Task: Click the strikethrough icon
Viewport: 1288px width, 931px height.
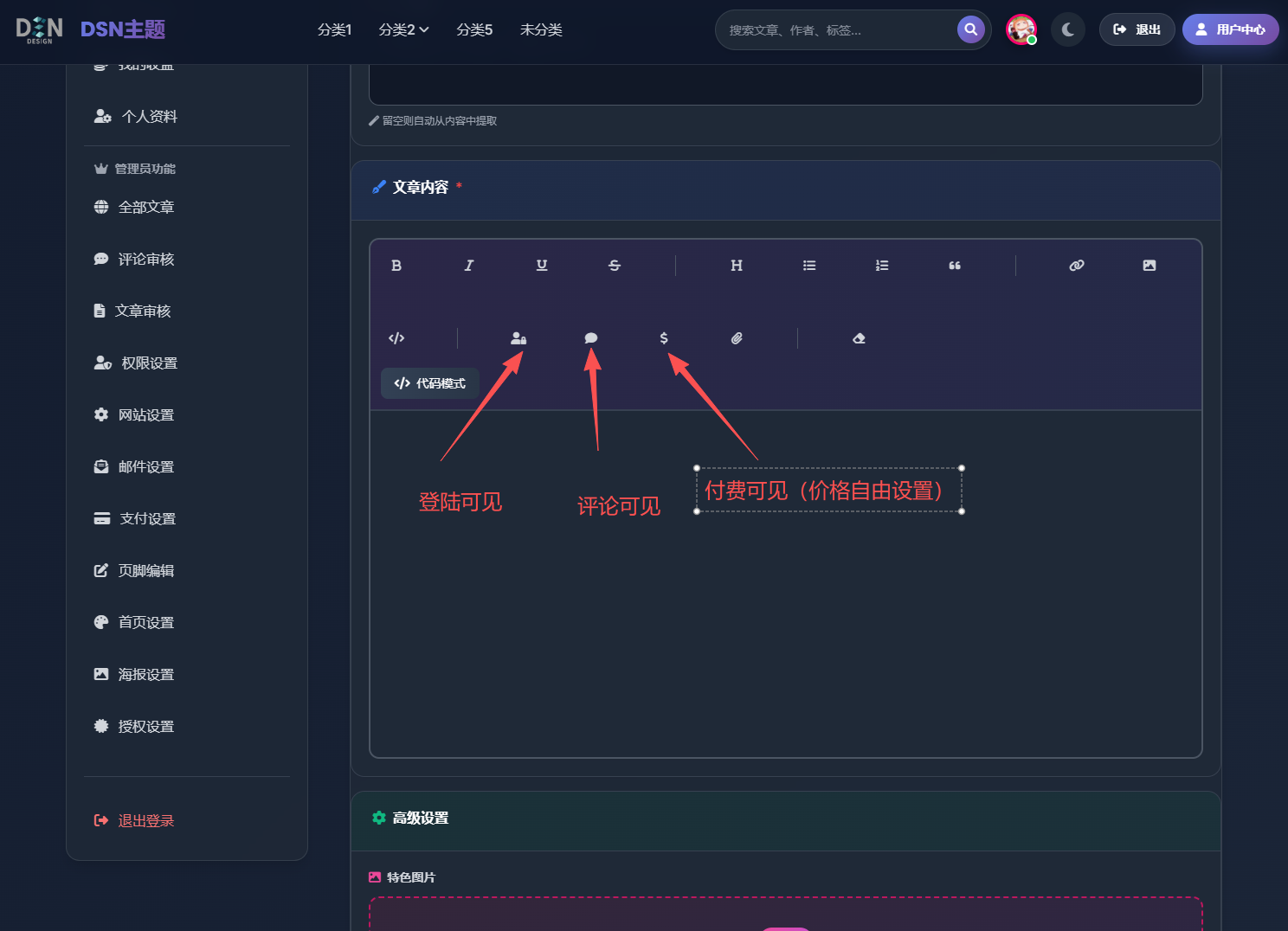Action: point(615,266)
